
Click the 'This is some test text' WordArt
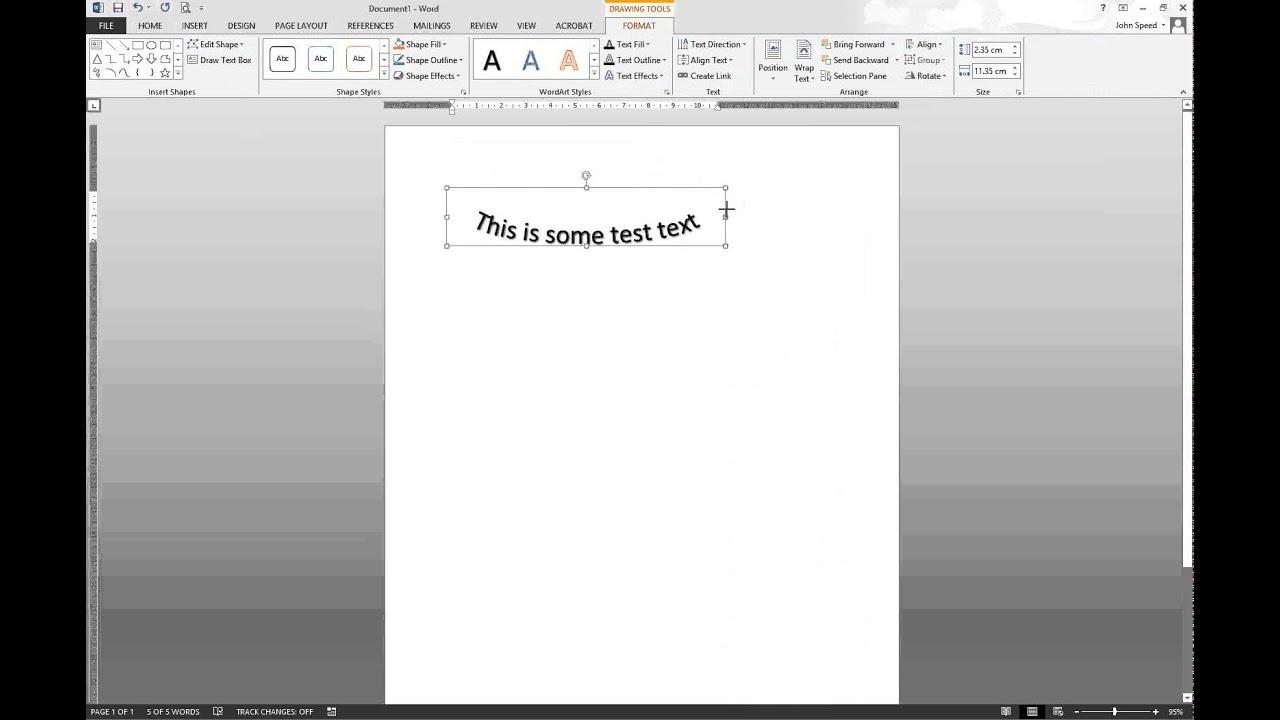(587, 229)
